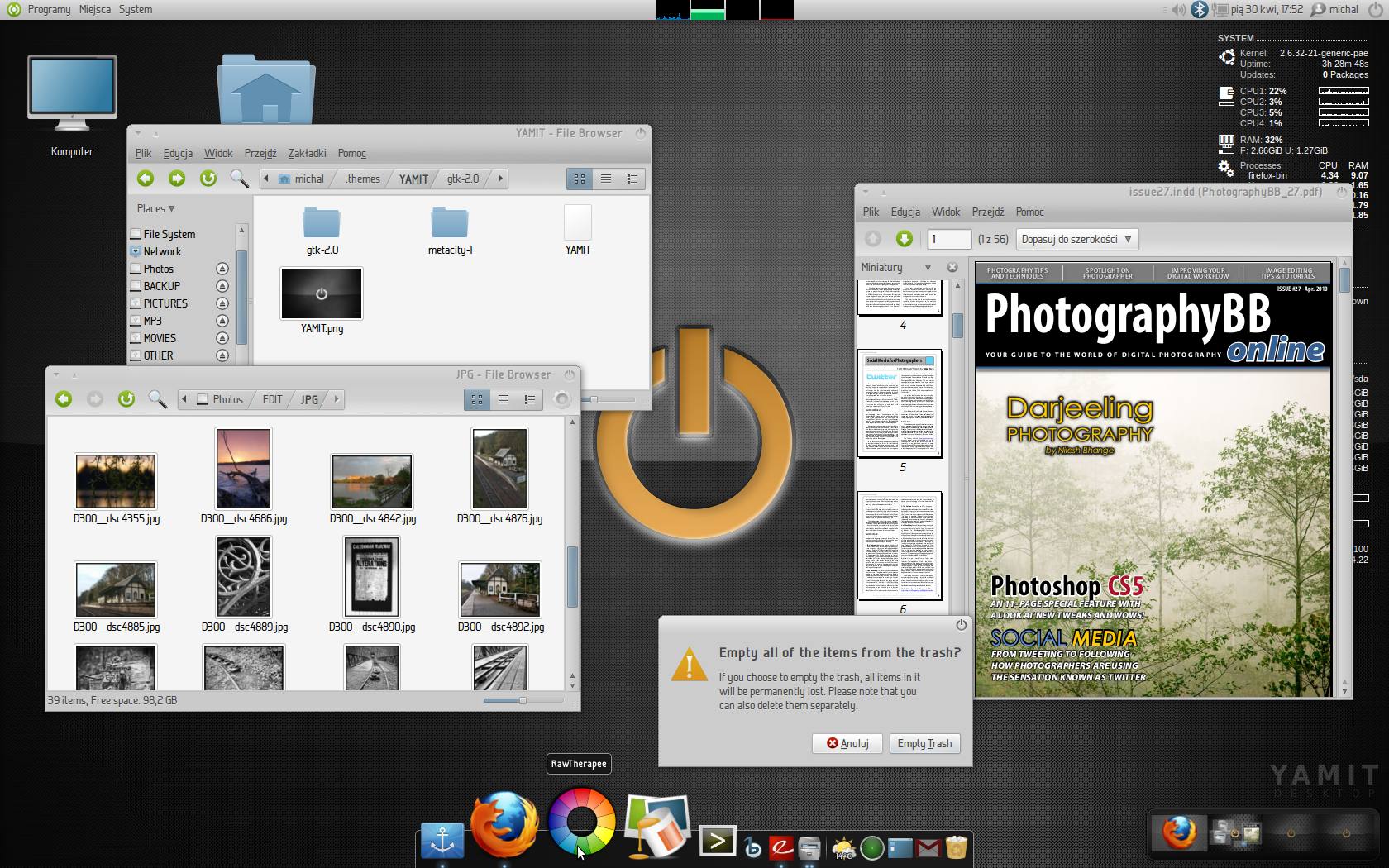1389x868 pixels.
Task: Eject the Photos volume in Places
Action: tap(222, 269)
